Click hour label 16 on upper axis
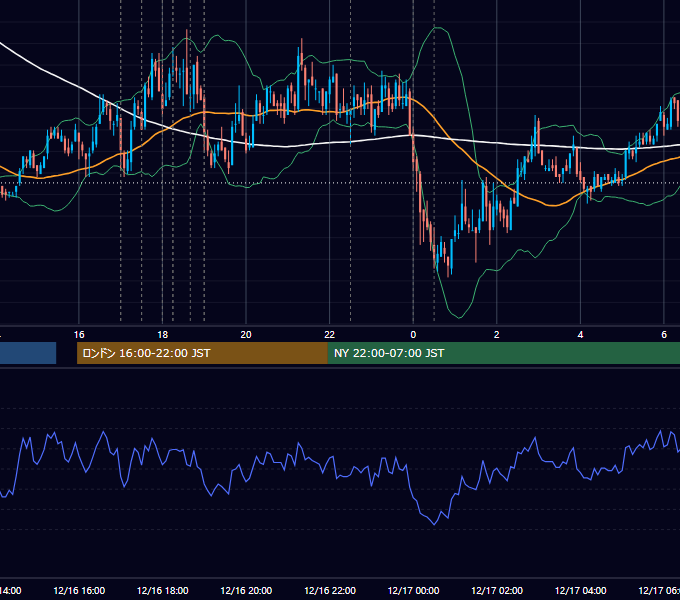The height and width of the screenshot is (600, 680). click(79, 335)
